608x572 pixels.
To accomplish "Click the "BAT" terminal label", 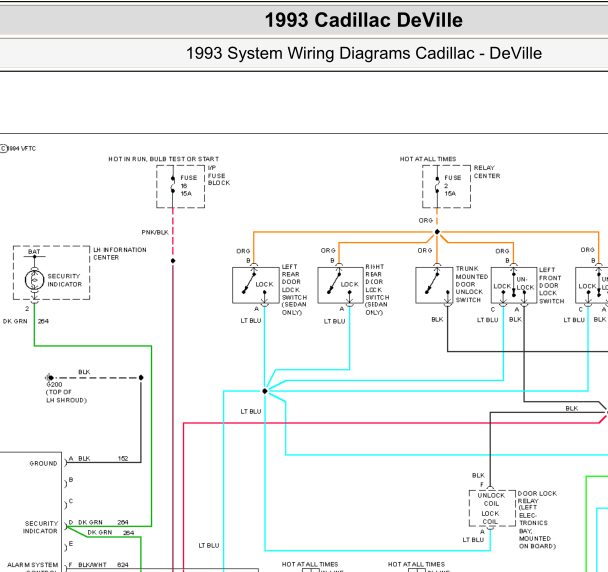I will 34,252.
